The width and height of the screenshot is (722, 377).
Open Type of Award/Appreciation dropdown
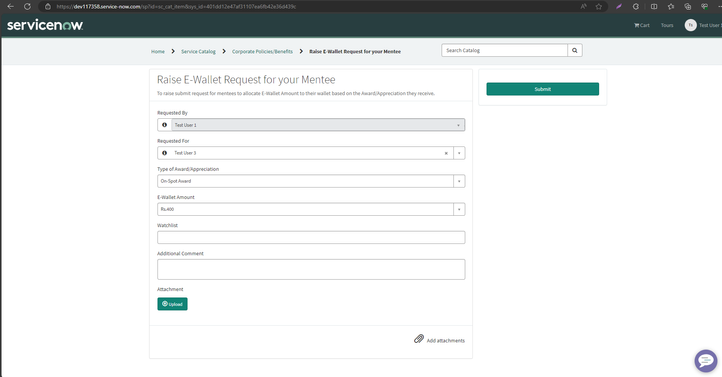click(311, 181)
